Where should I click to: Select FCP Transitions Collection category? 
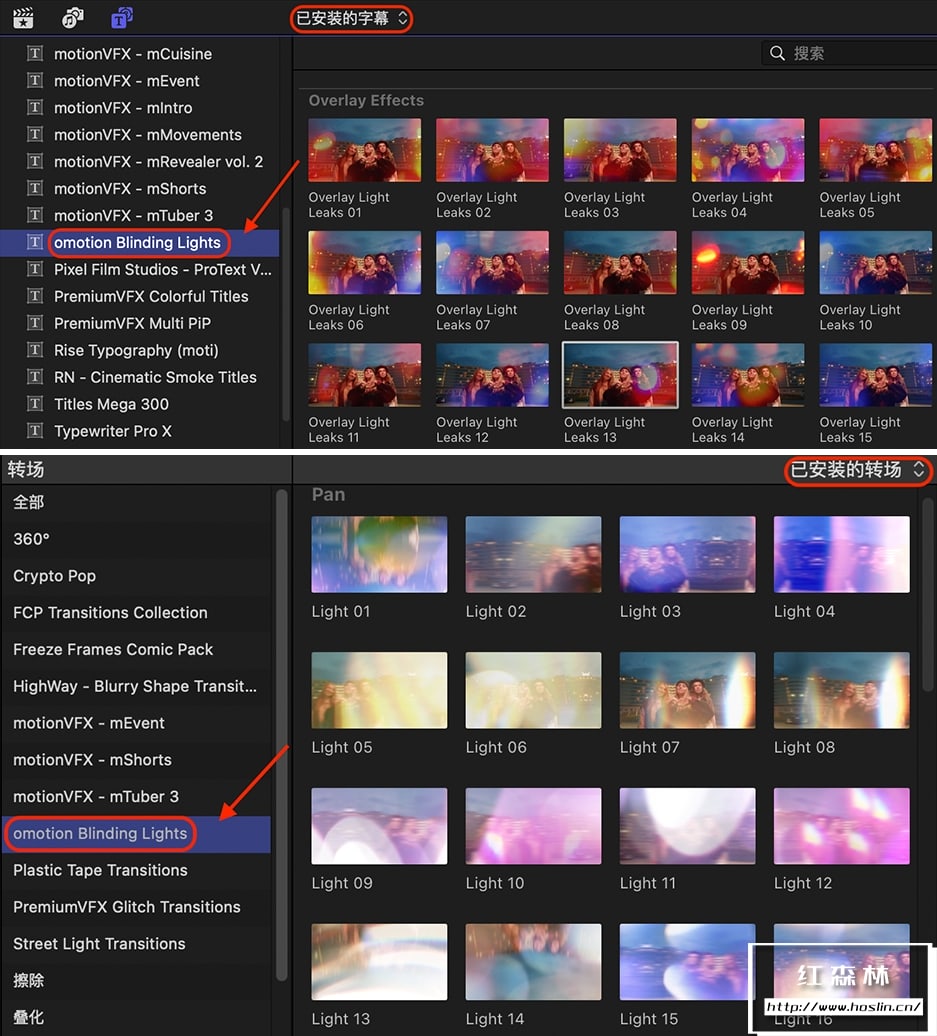click(135, 612)
